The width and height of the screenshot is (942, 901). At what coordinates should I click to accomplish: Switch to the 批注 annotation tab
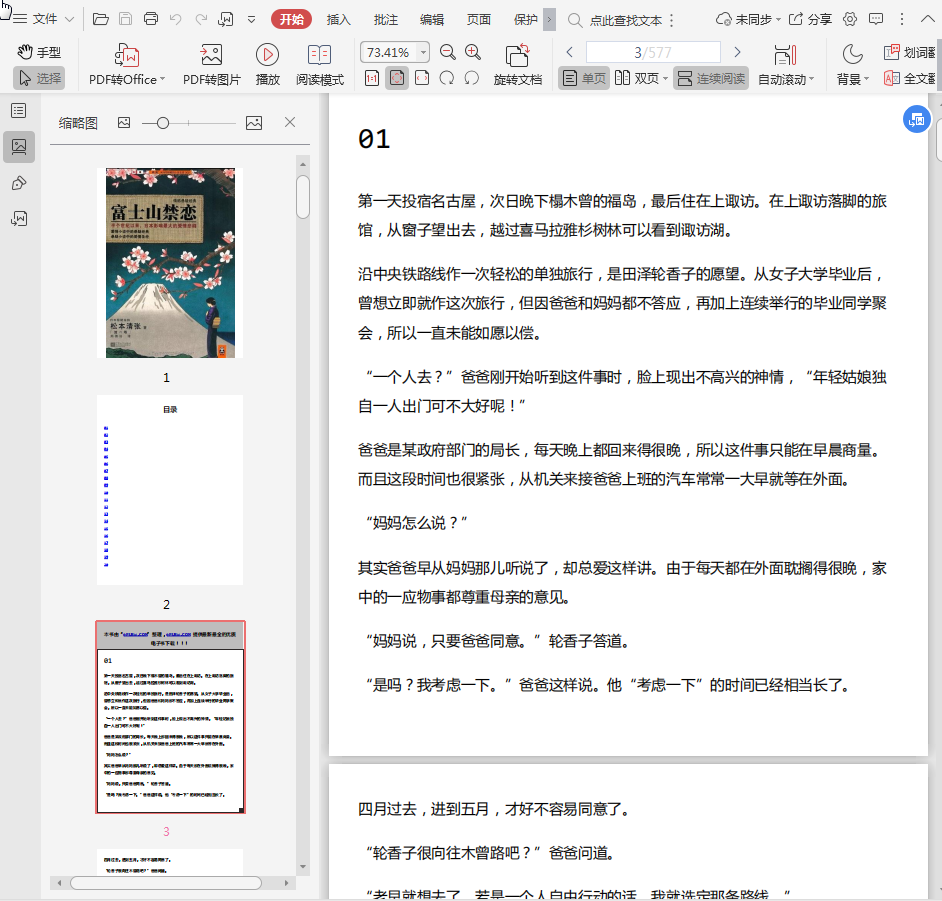[x=385, y=19]
